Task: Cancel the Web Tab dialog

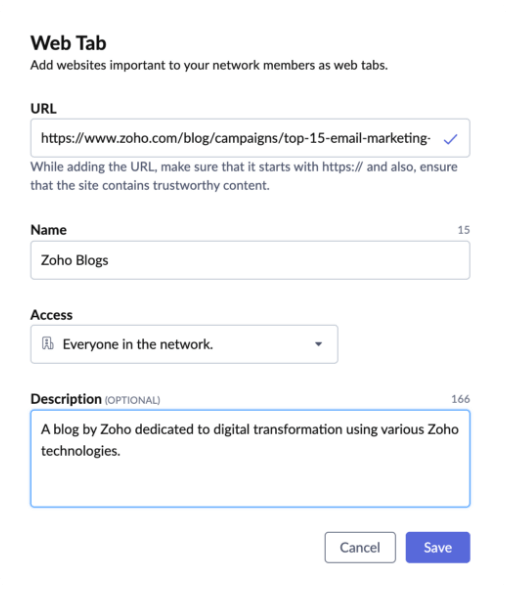Action: coord(360,547)
